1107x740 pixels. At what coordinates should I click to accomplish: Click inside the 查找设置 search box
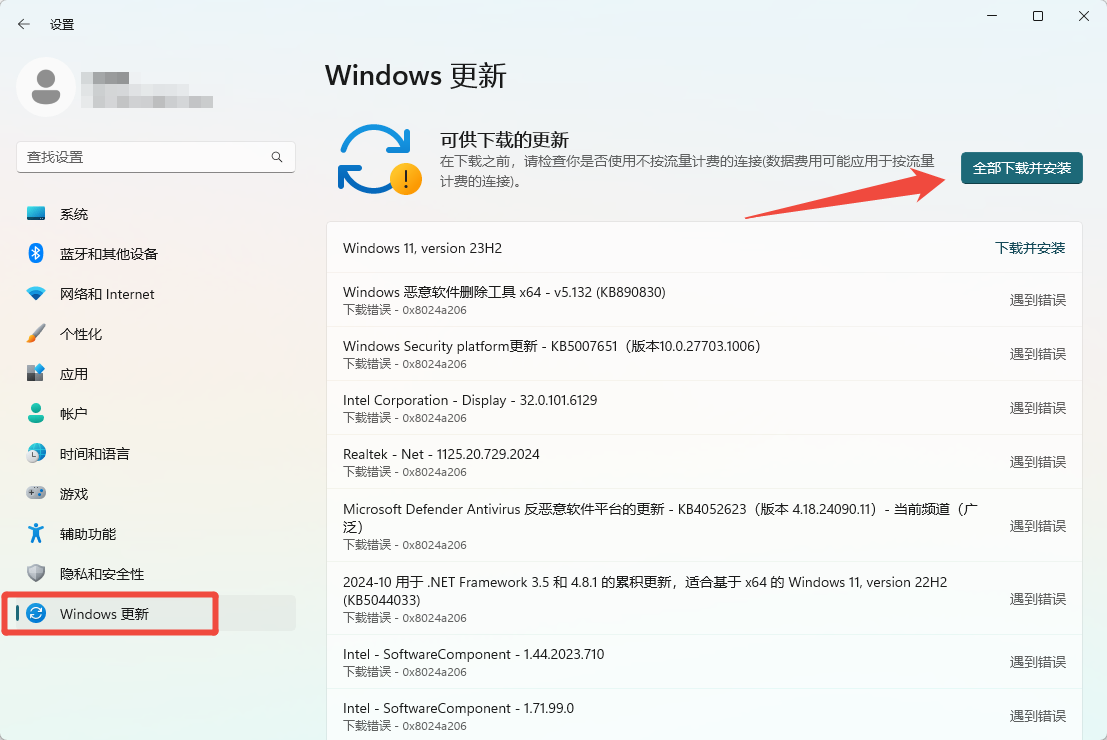tap(155, 157)
